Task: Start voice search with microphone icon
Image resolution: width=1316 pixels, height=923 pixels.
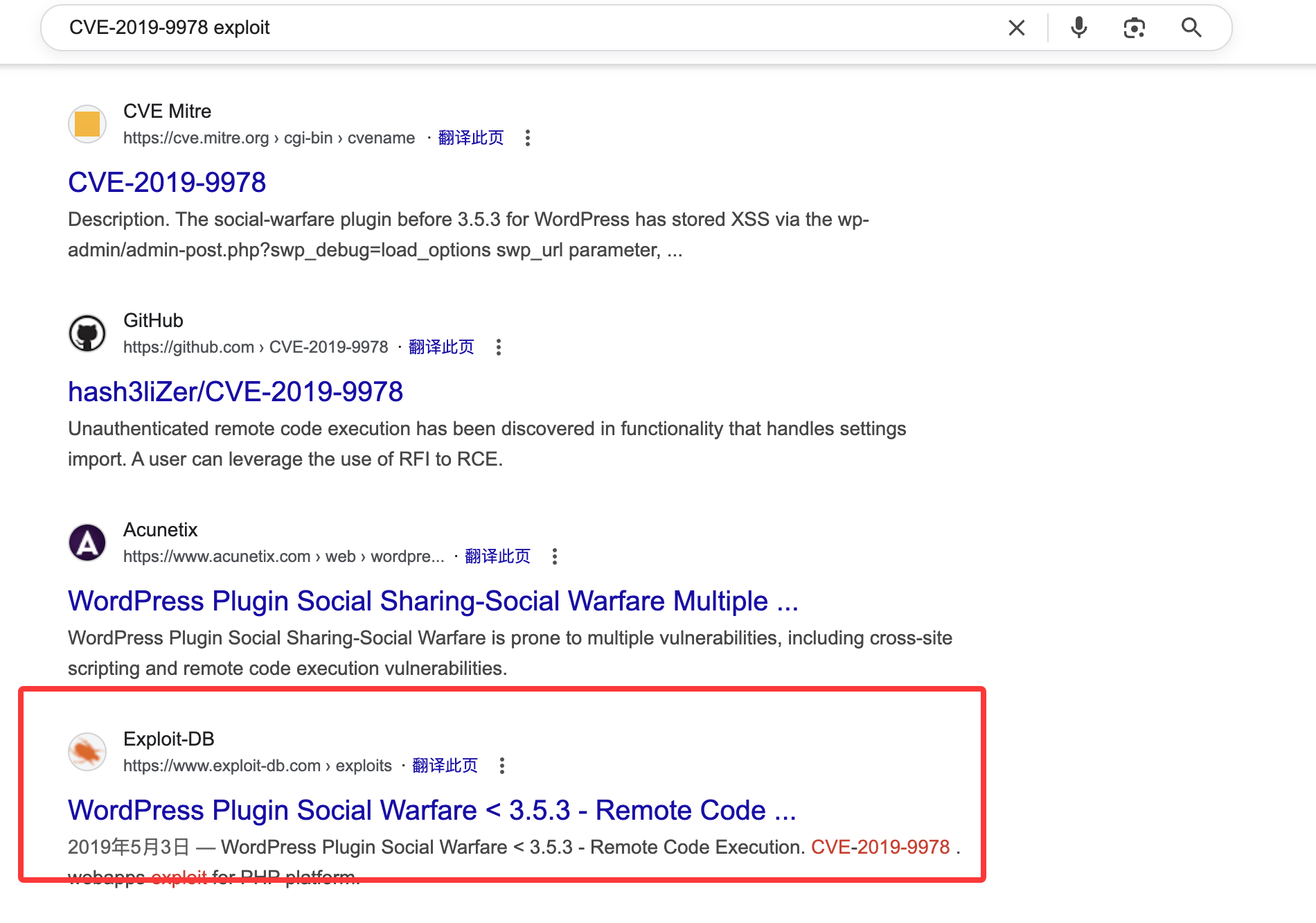Action: coord(1078,28)
